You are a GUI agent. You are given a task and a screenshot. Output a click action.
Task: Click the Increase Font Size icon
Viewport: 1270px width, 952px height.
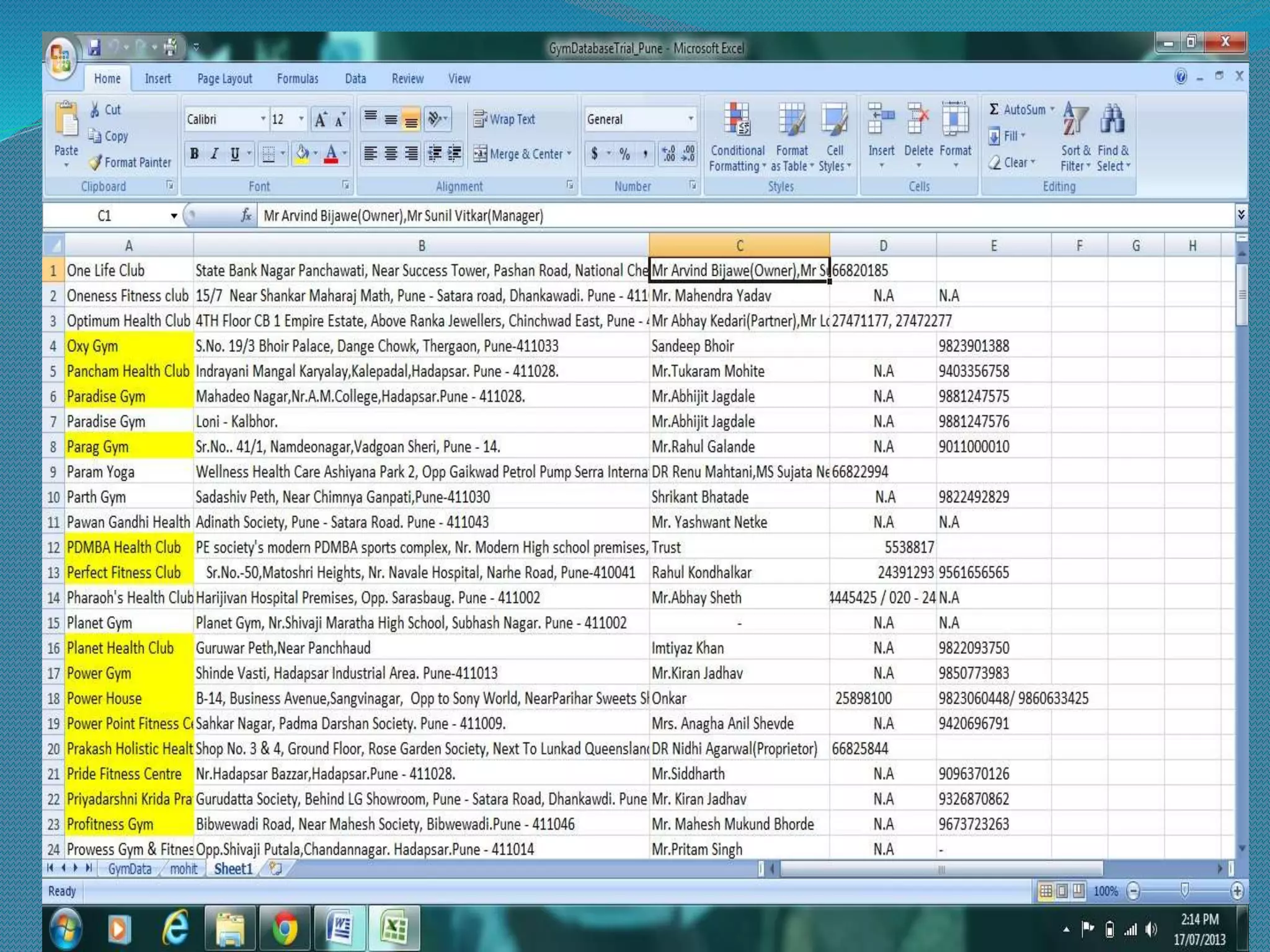pos(321,120)
